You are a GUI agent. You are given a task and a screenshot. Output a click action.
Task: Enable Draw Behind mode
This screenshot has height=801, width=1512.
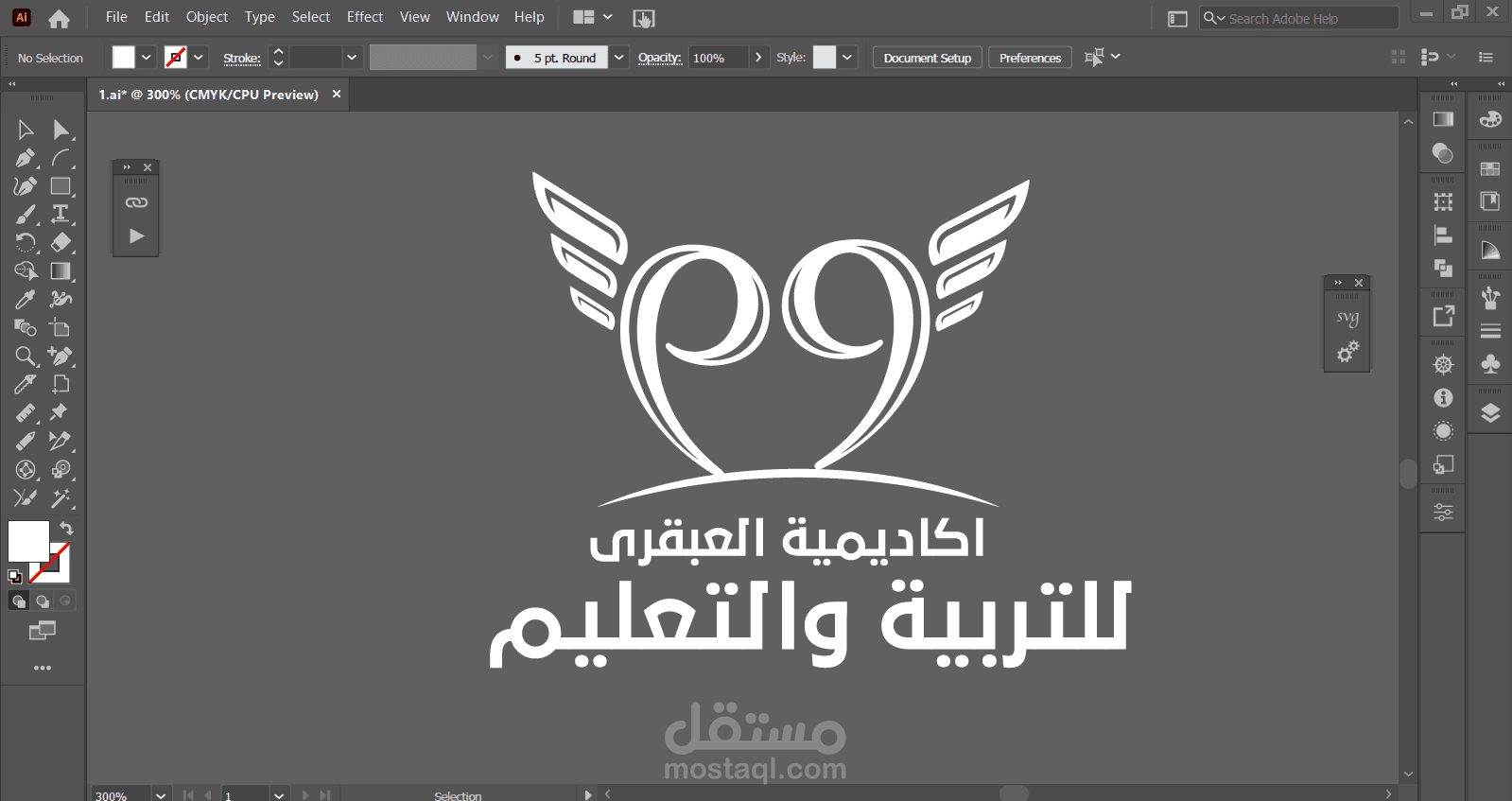click(43, 601)
